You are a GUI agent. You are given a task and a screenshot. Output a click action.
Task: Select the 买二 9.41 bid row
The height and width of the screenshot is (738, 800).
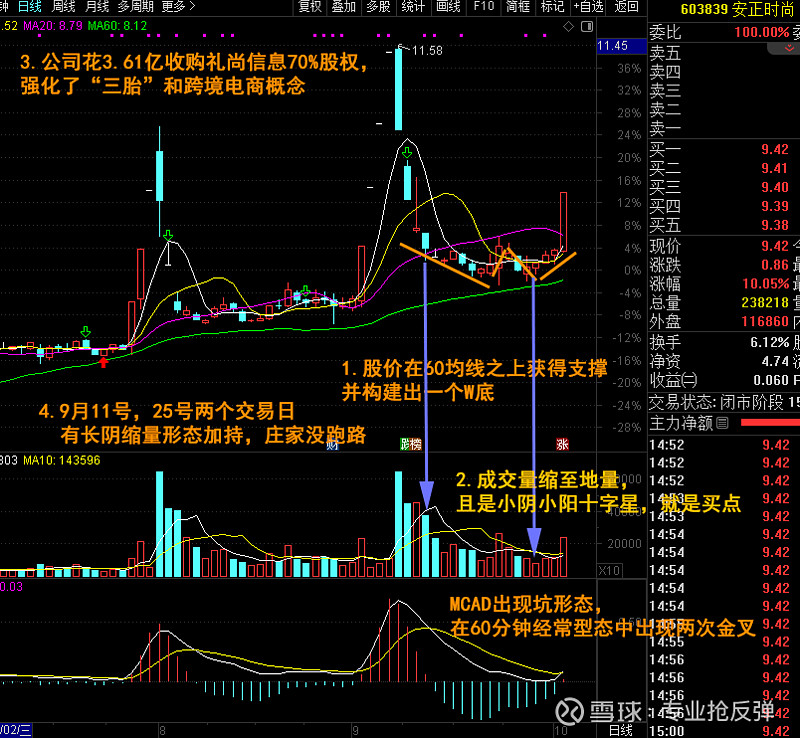(723, 168)
